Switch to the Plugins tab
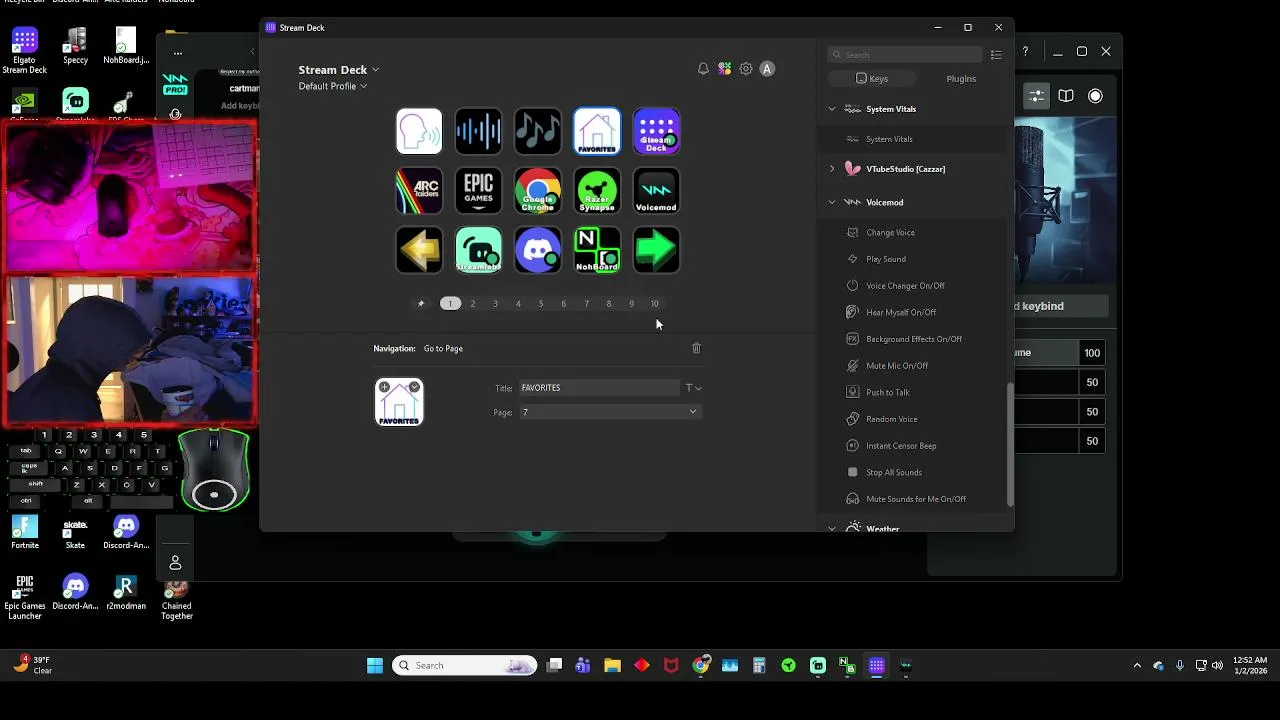 point(961,79)
